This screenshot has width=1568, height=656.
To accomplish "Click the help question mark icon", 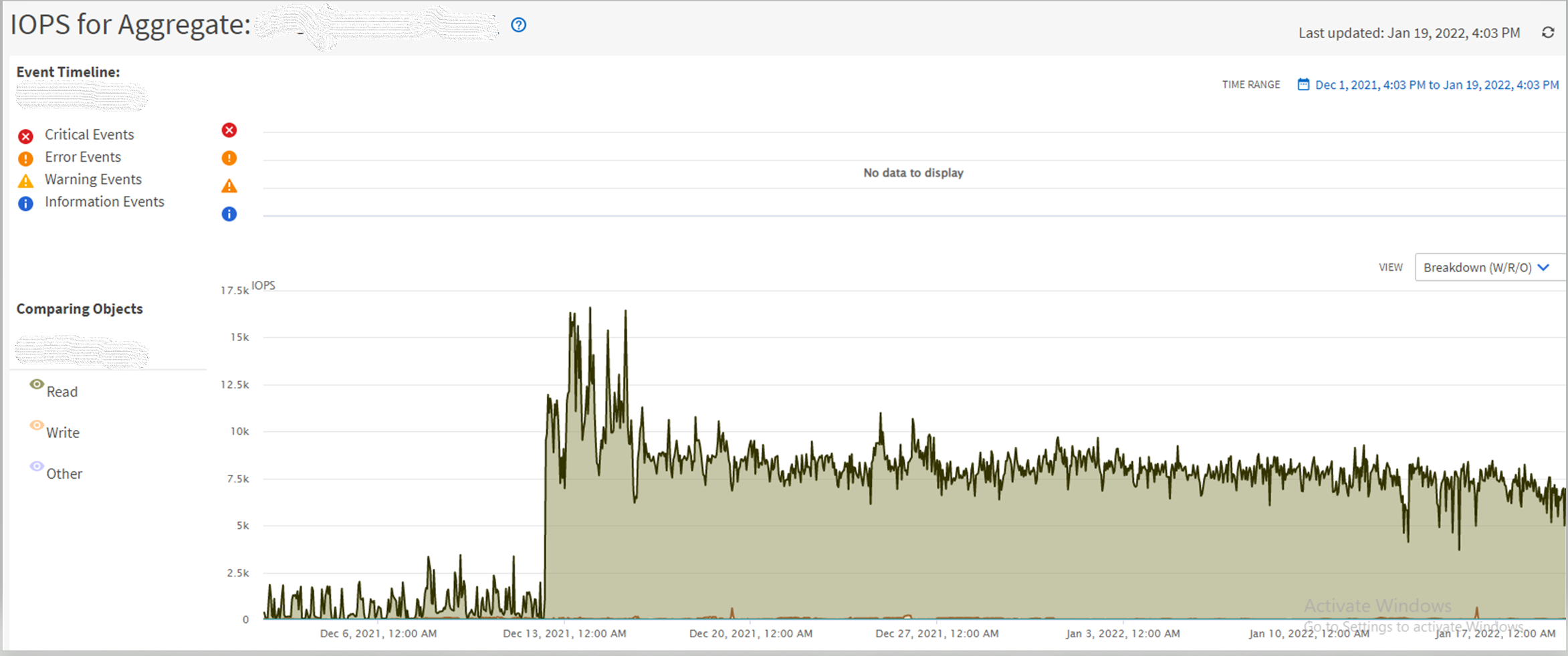I will click(518, 25).
